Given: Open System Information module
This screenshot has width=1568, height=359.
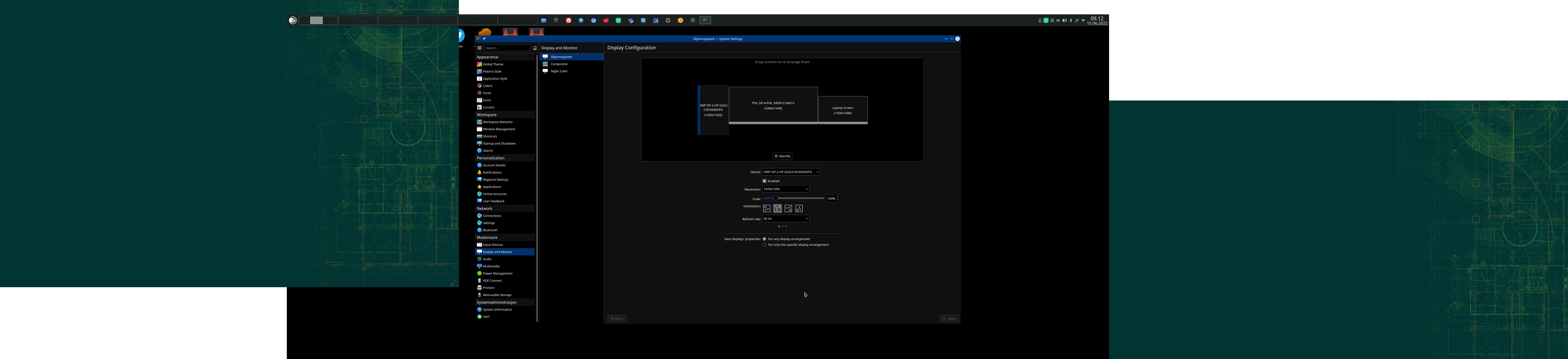Looking at the screenshot, I should (x=505, y=310).
